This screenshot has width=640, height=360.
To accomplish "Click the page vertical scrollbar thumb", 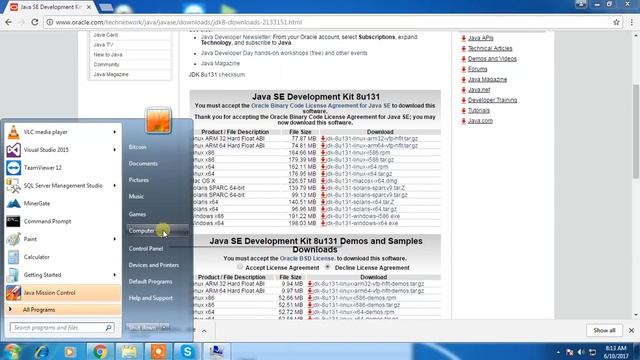I will [636, 131].
